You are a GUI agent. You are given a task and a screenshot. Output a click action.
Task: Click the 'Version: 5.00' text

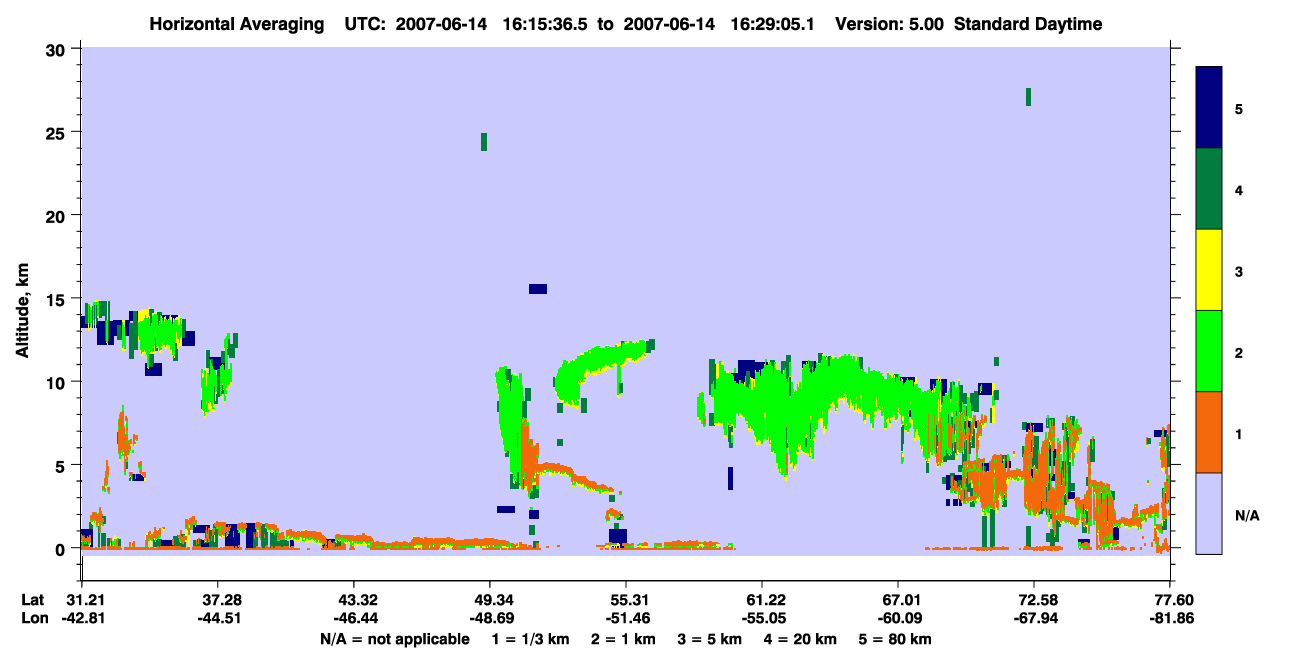point(891,24)
